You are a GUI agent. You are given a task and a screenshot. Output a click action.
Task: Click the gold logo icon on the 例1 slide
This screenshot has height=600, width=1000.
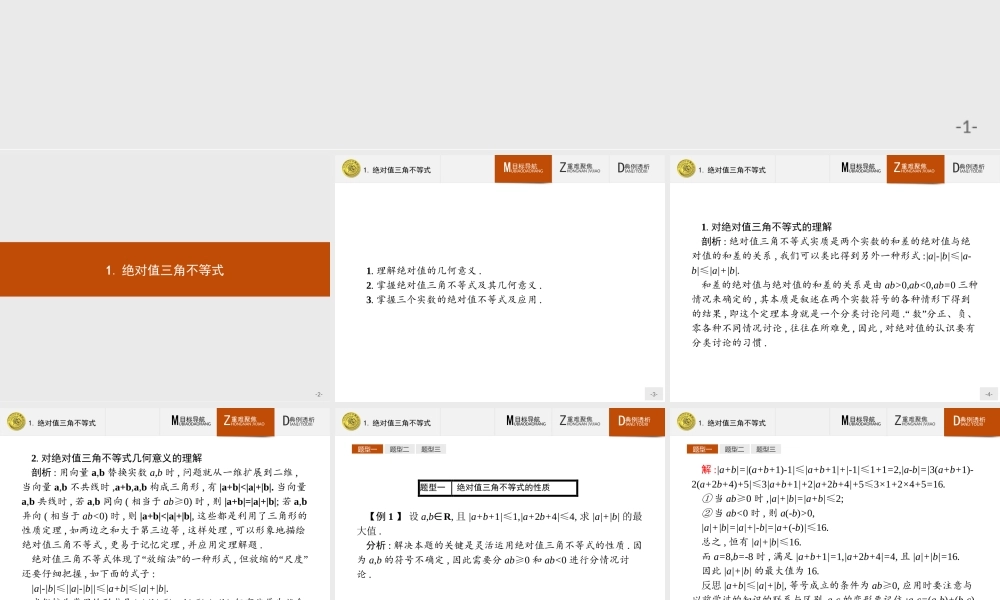pyautogui.click(x=351, y=422)
